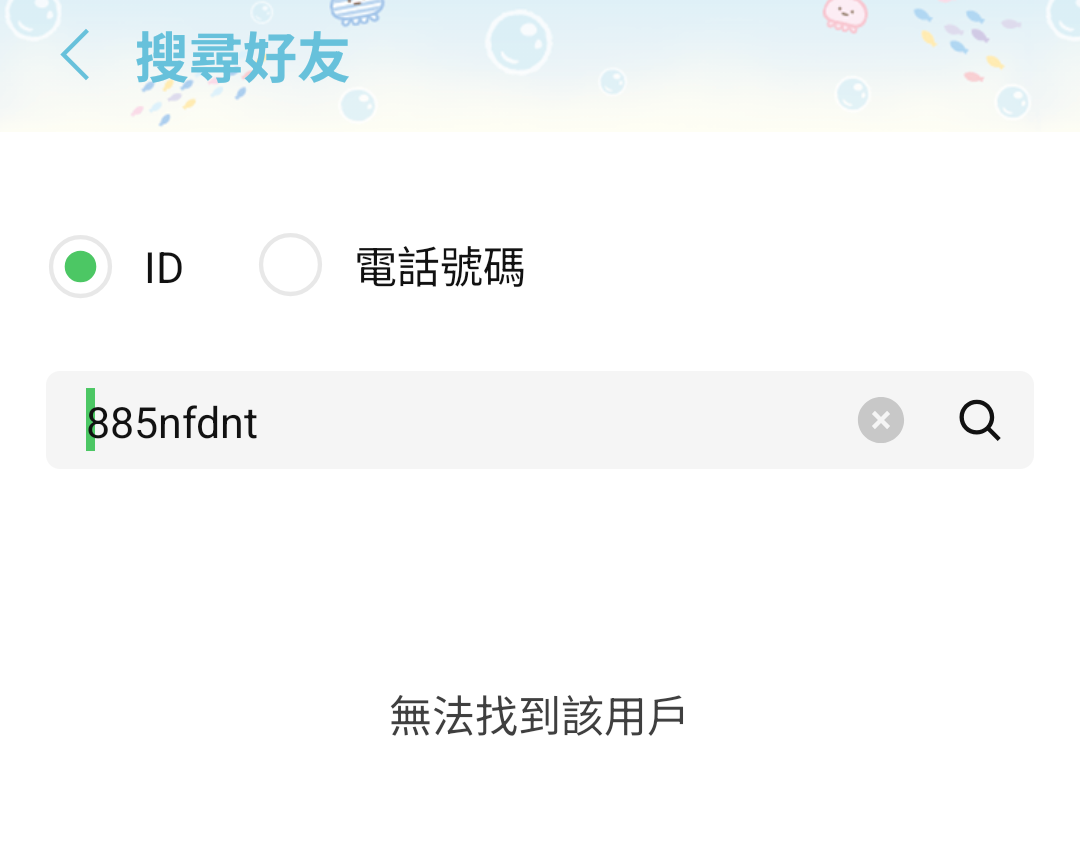Select the 電話號碼 radio button

pyautogui.click(x=290, y=264)
